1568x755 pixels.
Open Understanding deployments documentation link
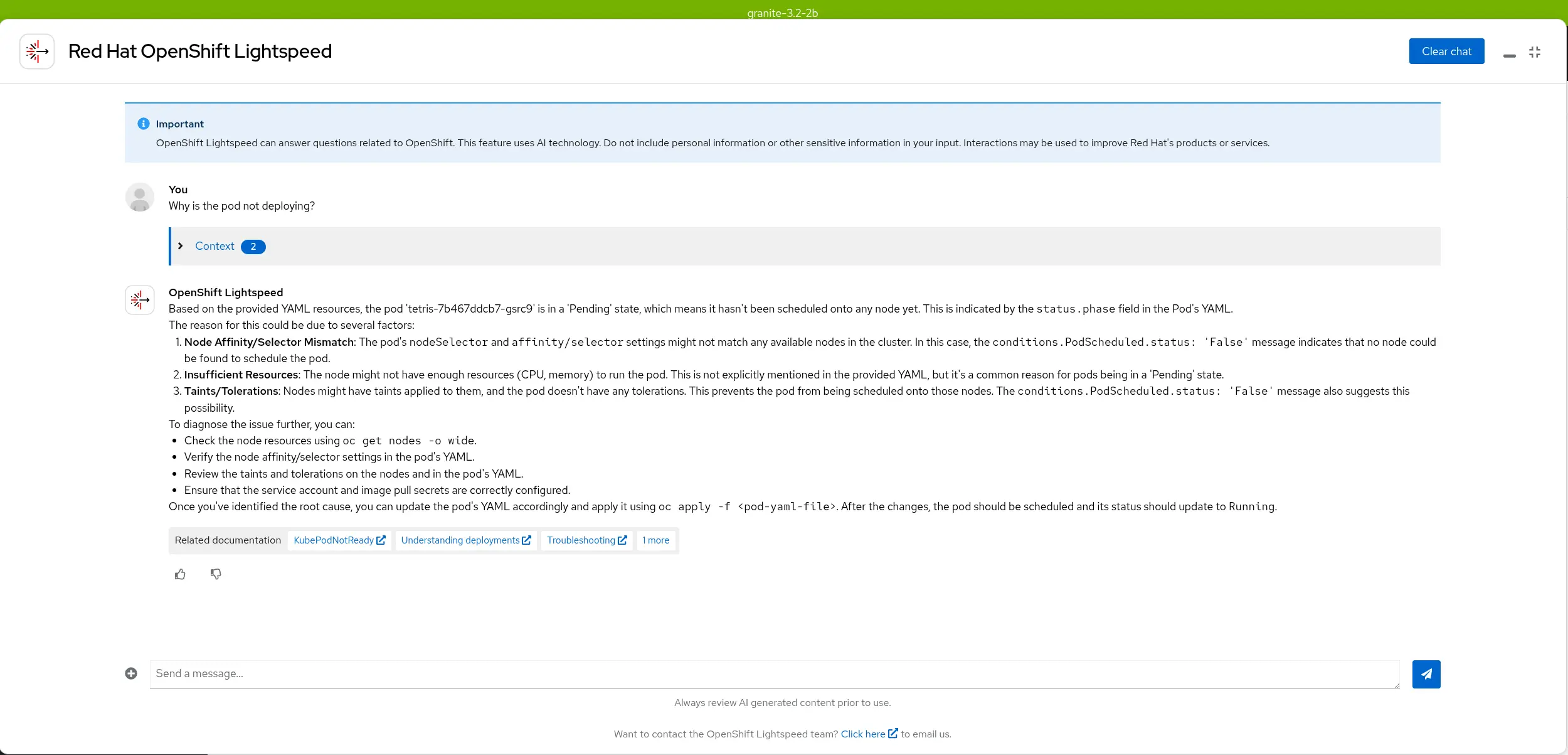point(466,540)
